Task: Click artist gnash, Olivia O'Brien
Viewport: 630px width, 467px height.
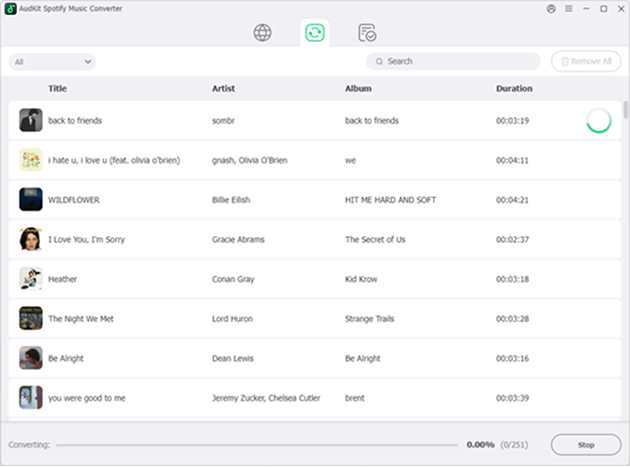Action: pos(250,160)
